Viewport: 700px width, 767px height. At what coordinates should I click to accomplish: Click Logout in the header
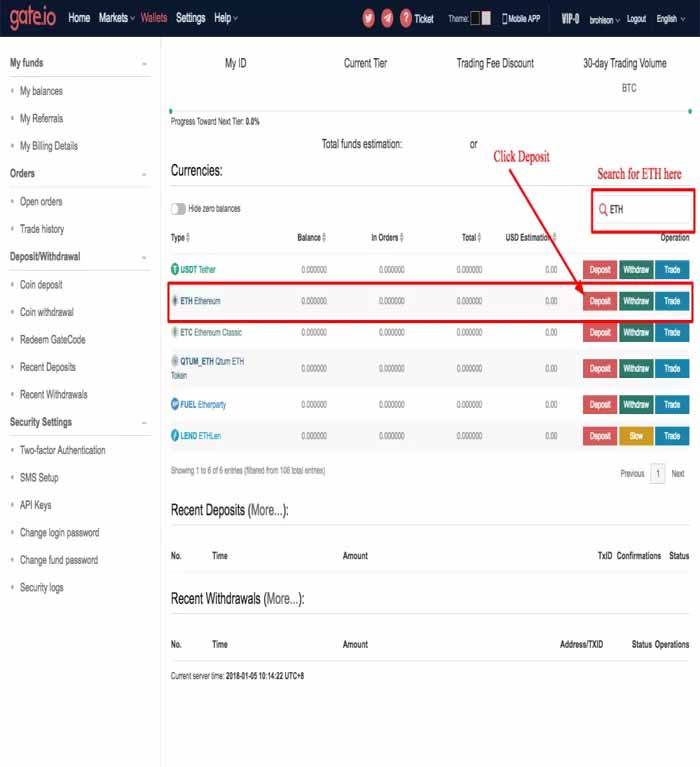coord(636,19)
